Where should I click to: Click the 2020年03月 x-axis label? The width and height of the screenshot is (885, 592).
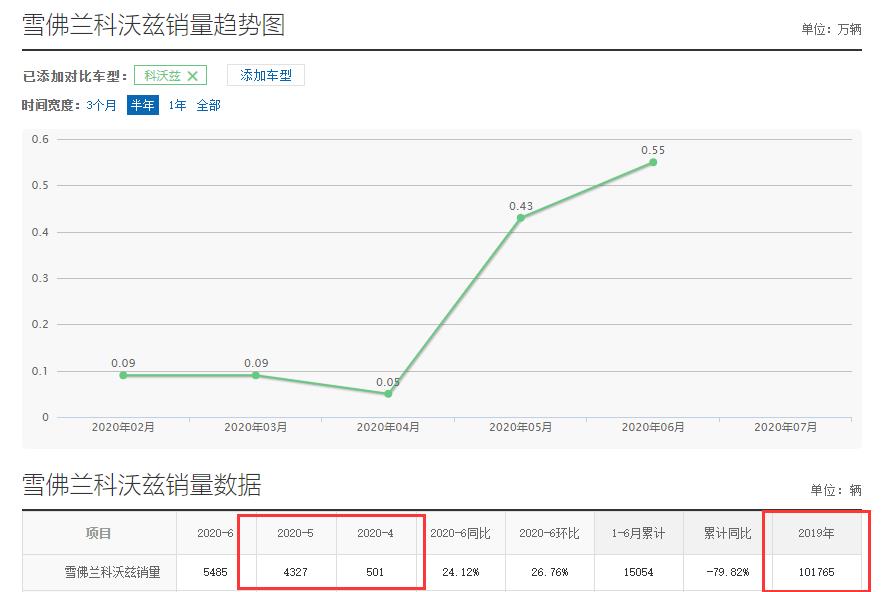tap(256, 427)
